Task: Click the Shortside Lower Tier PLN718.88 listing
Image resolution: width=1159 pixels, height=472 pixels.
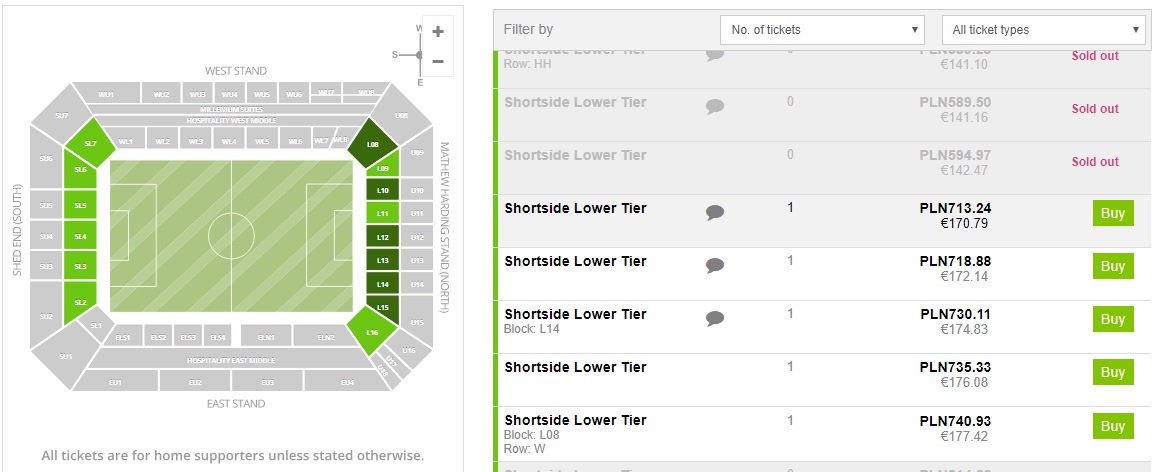Action: tap(575, 262)
